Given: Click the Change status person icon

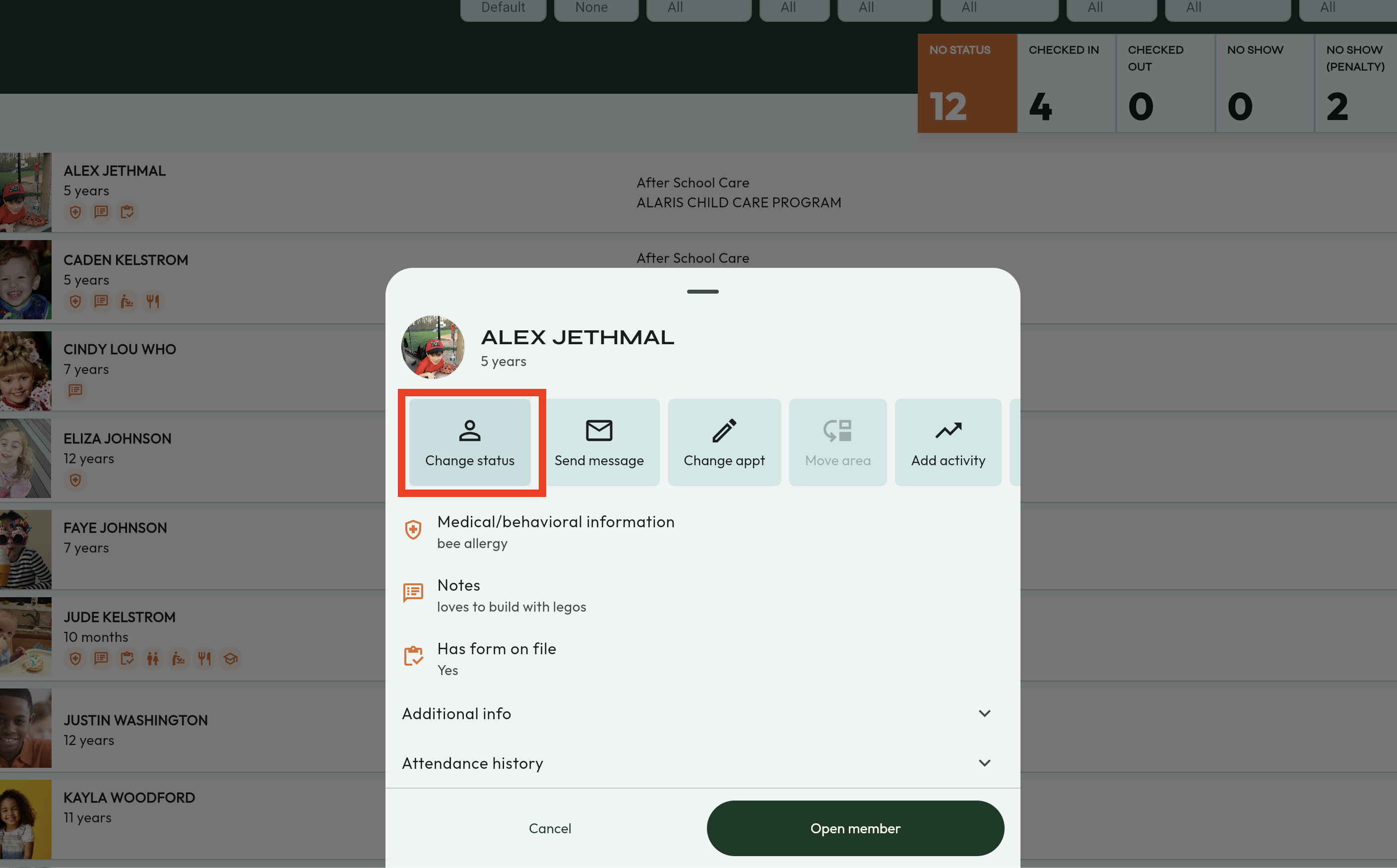Looking at the screenshot, I should [x=469, y=430].
